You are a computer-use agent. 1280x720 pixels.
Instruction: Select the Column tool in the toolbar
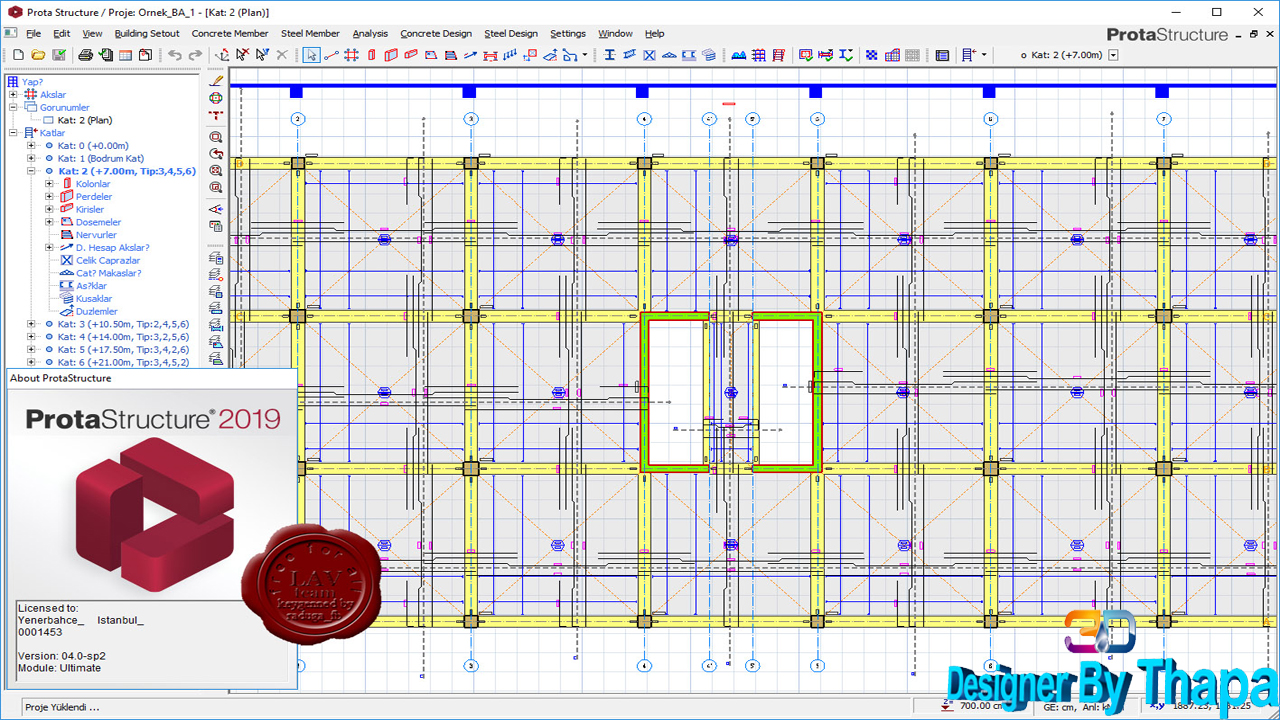(371, 55)
